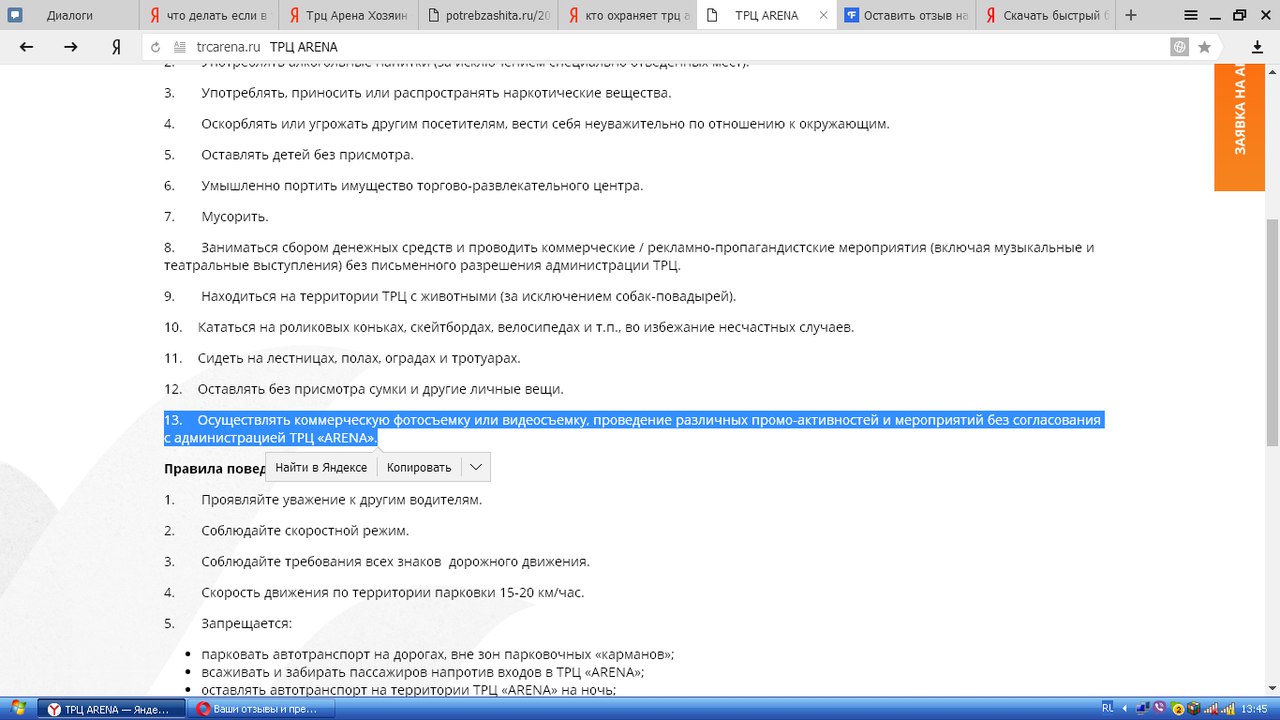Image resolution: width=1280 pixels, height=720 pixels.
Task: Click rule 'Оскорблять или угрожать другим посетителям'
Action: click(545, 124)
